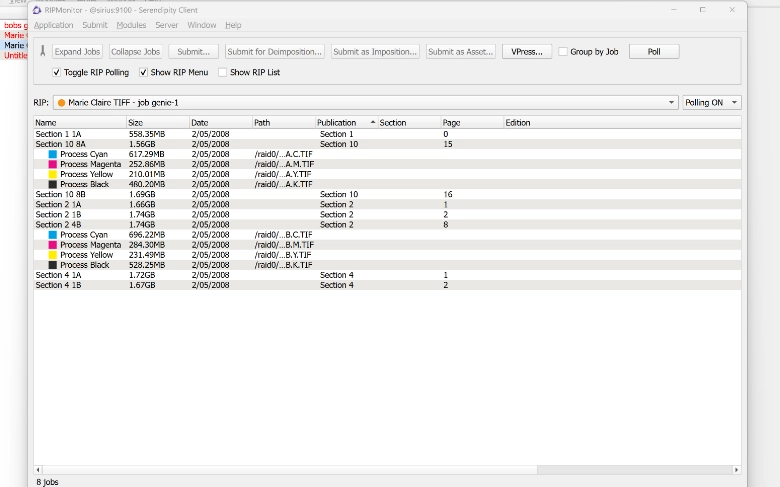
Task: Click the Collapse Jobs button
Action: [135, 52]
